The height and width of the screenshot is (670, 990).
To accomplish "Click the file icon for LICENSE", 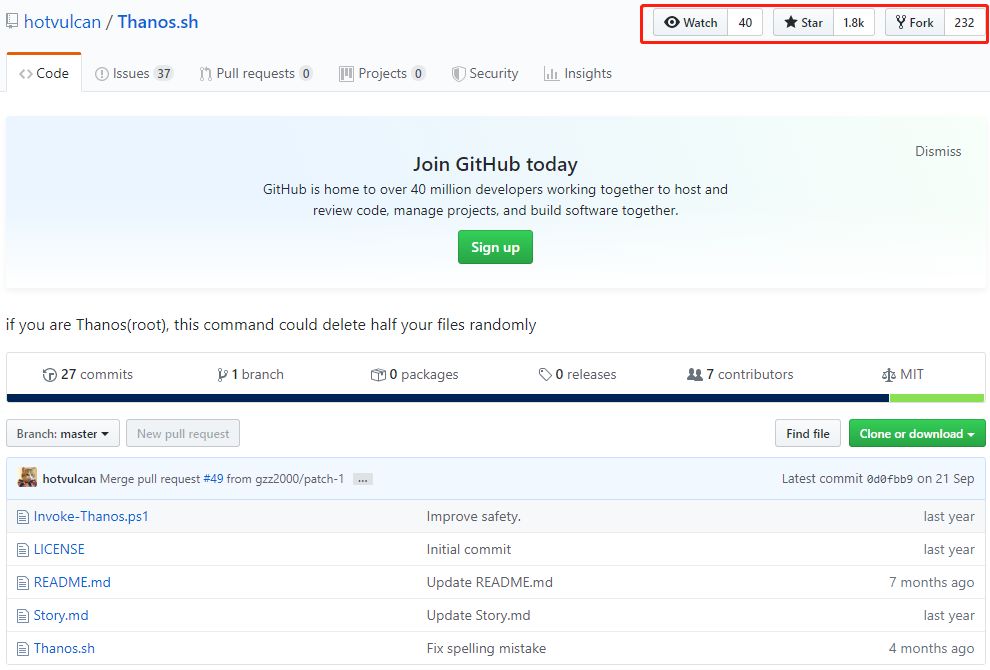I will point(23,550).
